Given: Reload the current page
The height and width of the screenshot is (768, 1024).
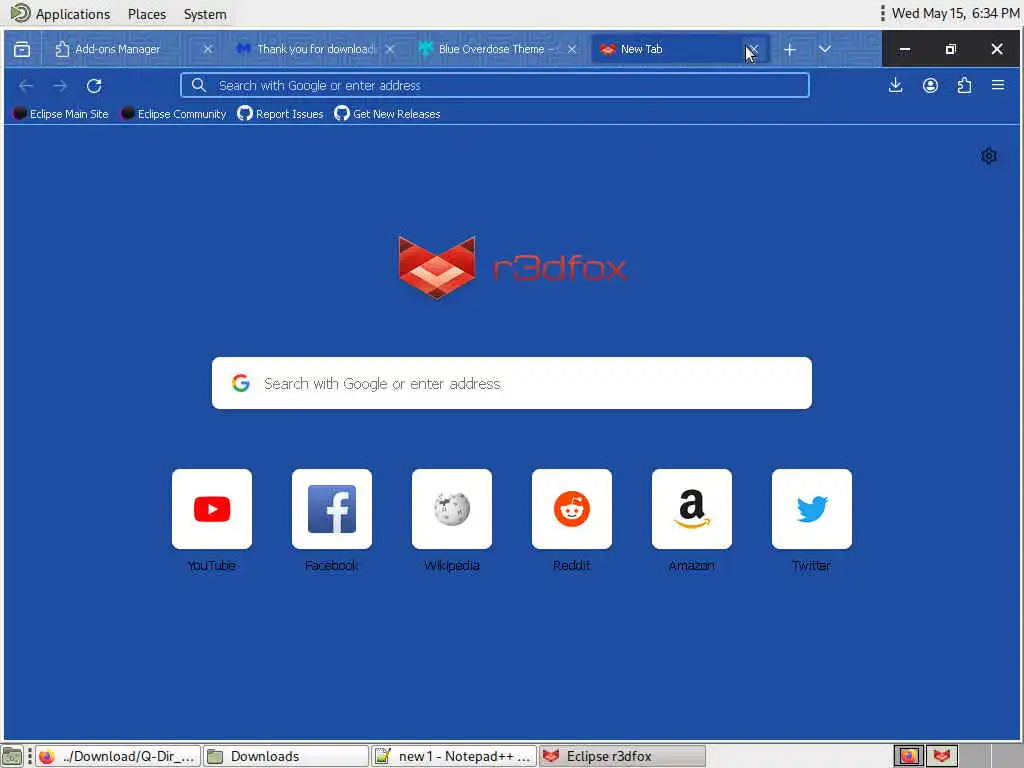Looking at the screenshot, I should (x=94, y=86).
